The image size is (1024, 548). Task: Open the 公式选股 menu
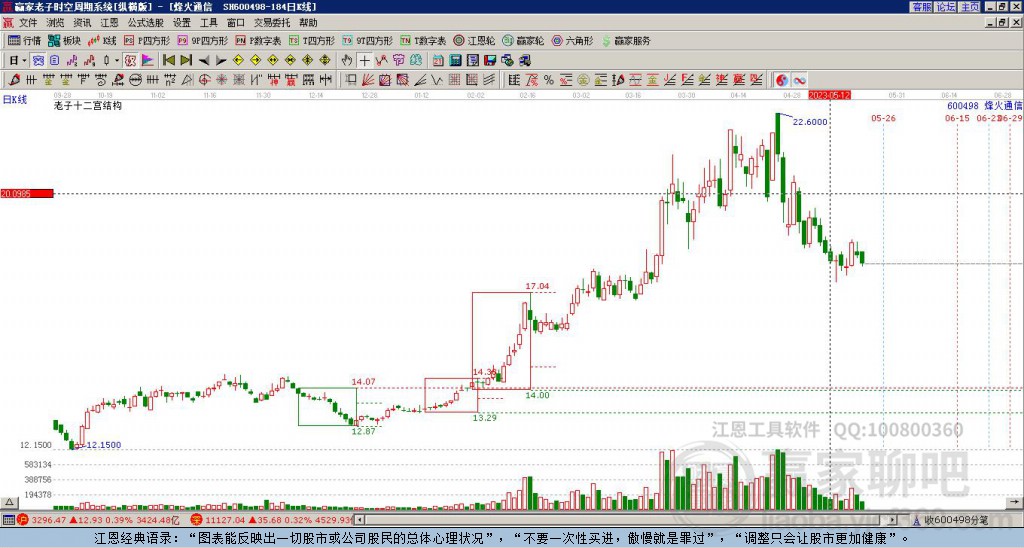coord(146,23)
